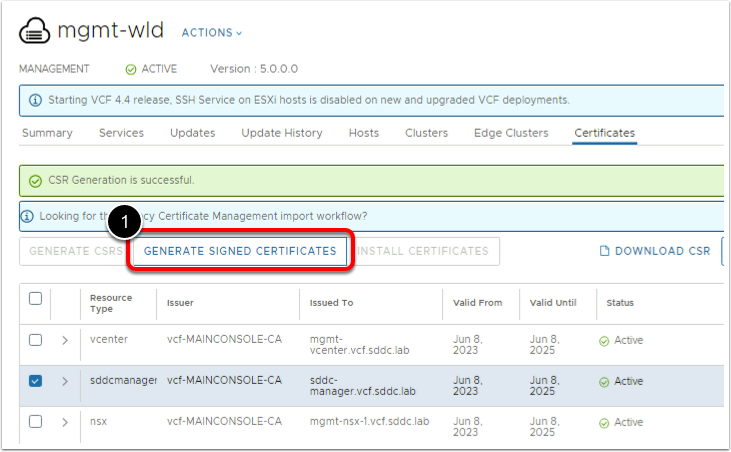This screenshot has height=452, width=731.
Task: Expand the nsx certificate row
Action: pyautogui.click(x=65, y=423)
